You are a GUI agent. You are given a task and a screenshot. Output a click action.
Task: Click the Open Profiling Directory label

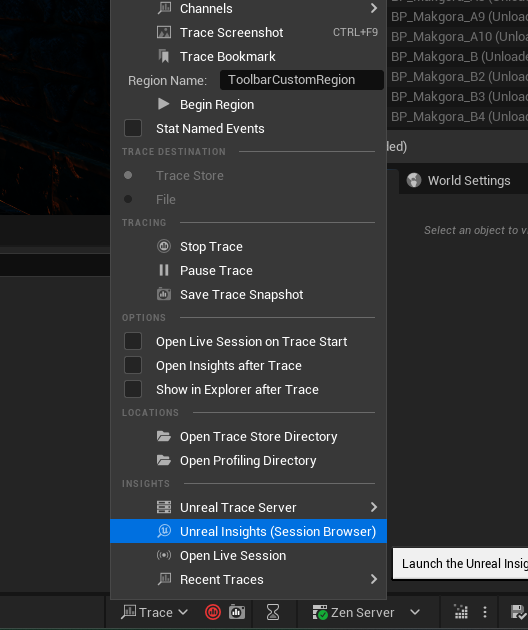coord(248,461)
